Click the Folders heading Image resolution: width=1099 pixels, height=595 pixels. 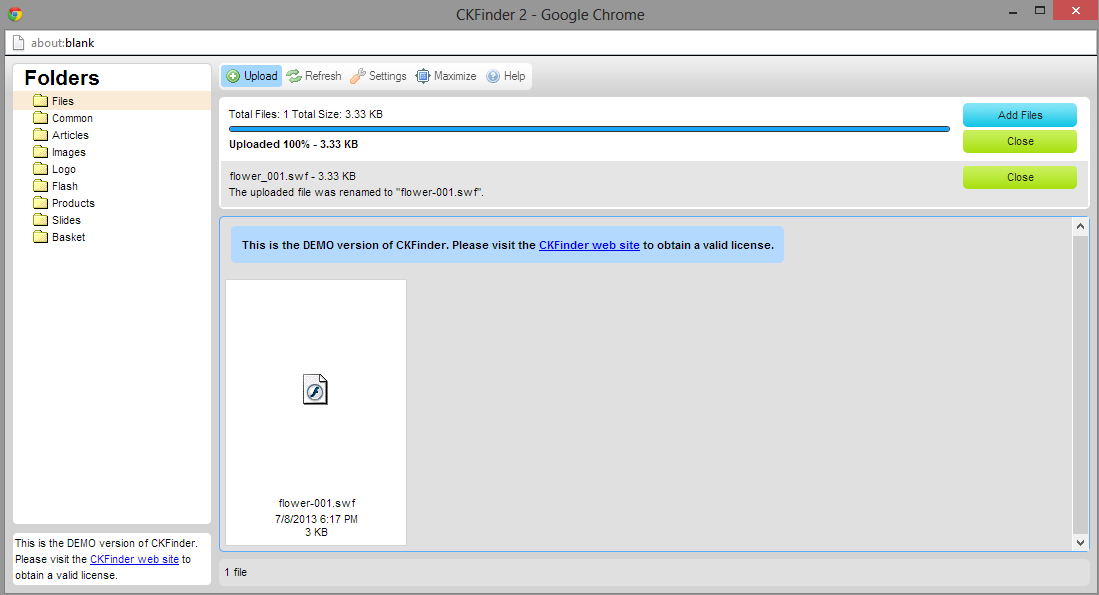[x=62, y=78]
